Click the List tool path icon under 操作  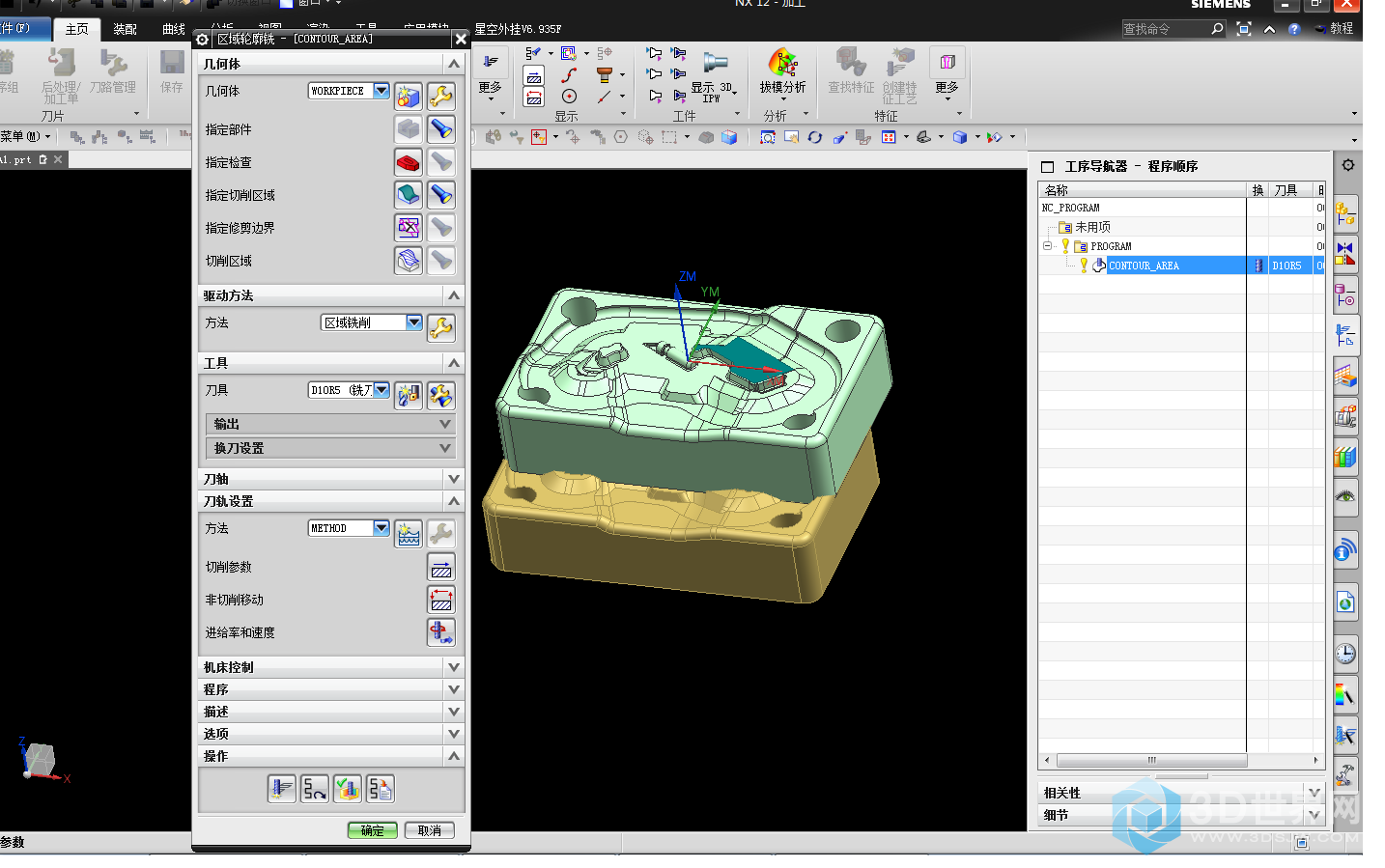coord(381,789)
